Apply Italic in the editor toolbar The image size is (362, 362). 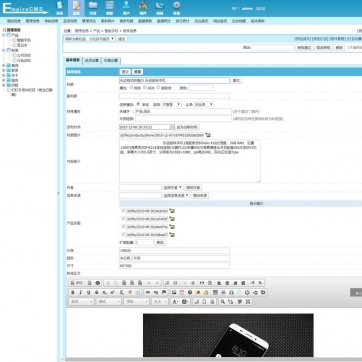81,292
